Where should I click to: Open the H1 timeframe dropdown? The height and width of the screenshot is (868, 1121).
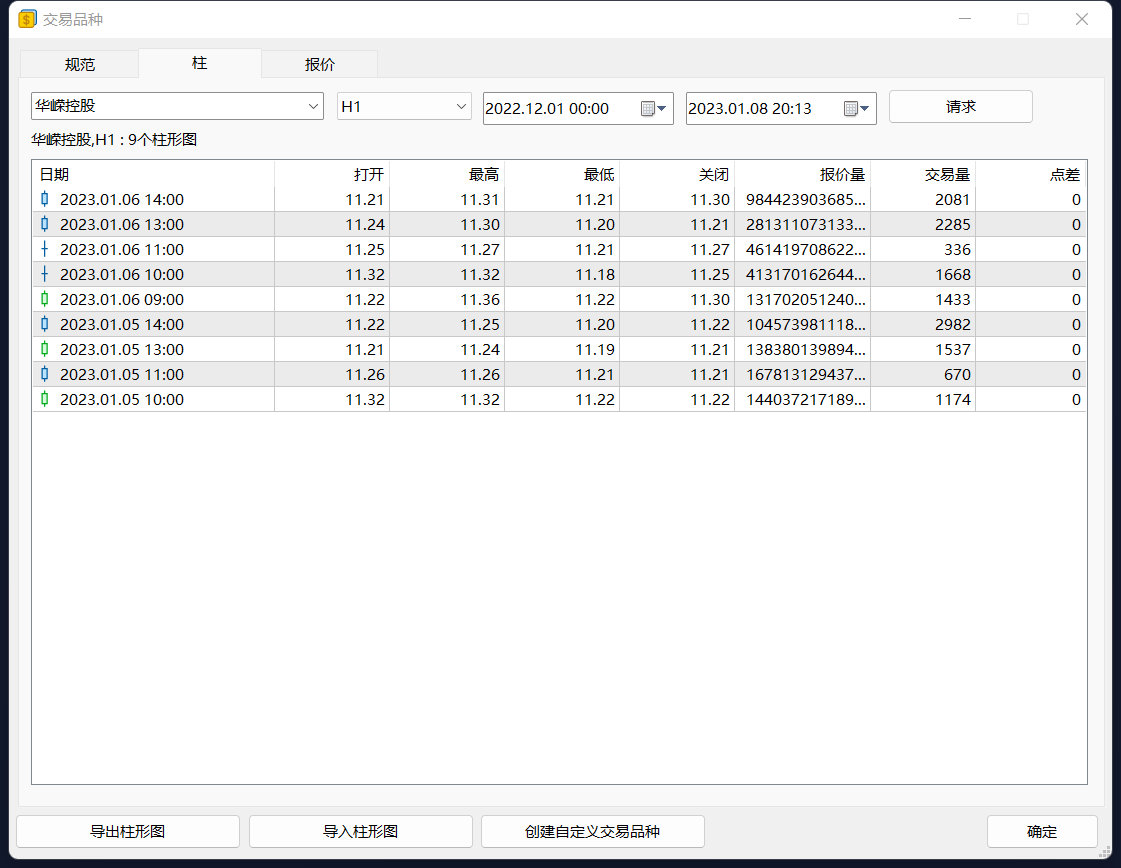pos(461,106)
